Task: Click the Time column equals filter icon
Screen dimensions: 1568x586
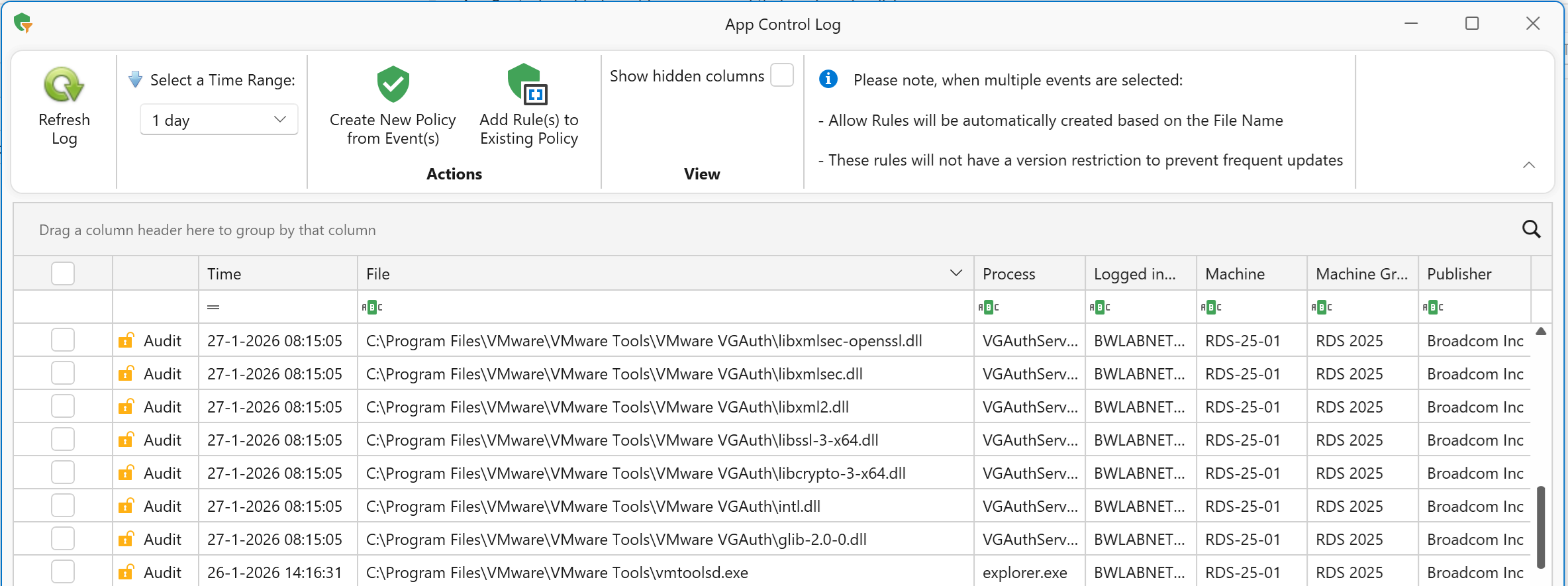Action: click(213, 307)
